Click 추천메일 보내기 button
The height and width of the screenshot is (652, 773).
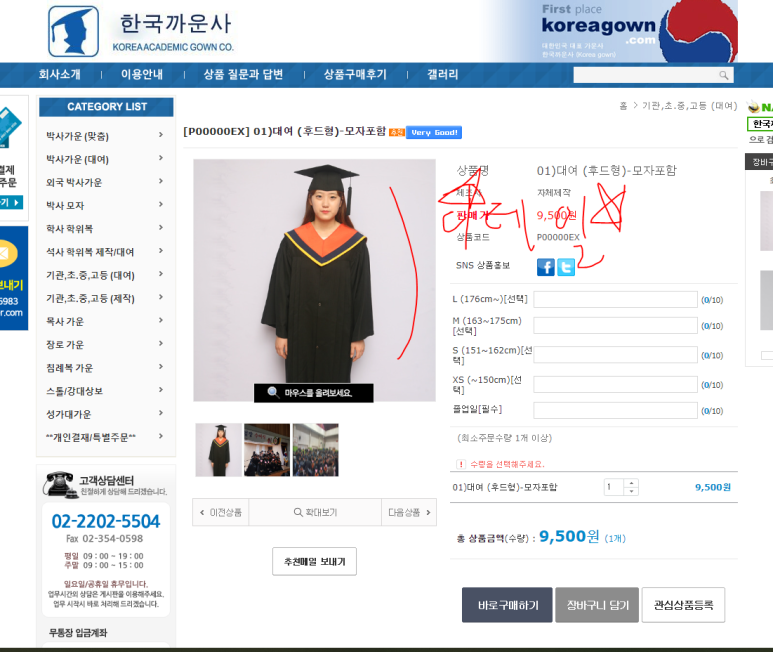coord(315,561)
